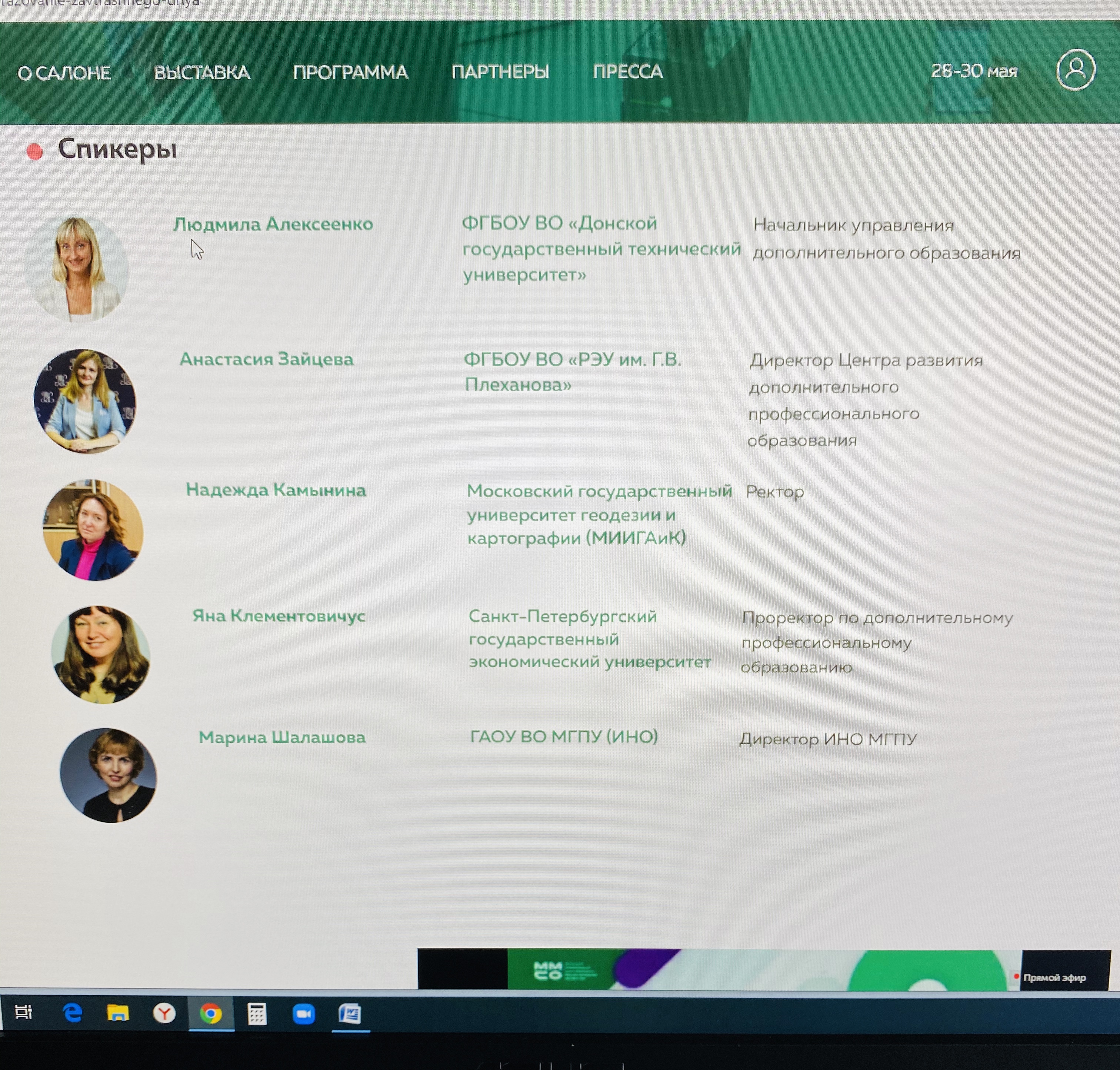Open the user profile icon
Screen dimensions: 1120x1070
(1076, 70)
